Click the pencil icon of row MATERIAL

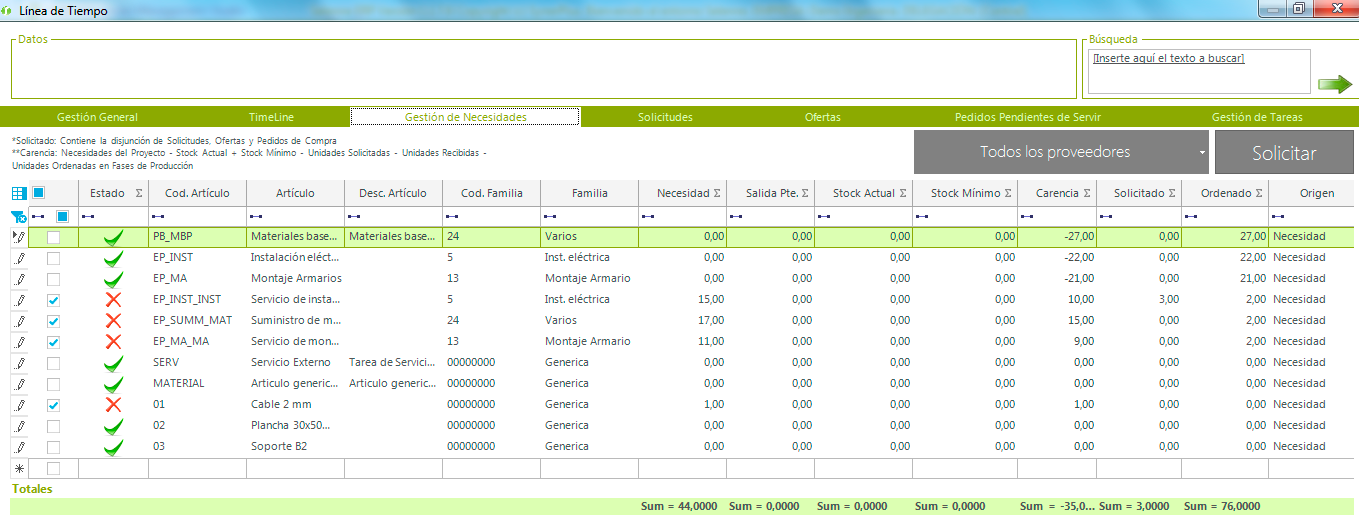coord(19,384)
